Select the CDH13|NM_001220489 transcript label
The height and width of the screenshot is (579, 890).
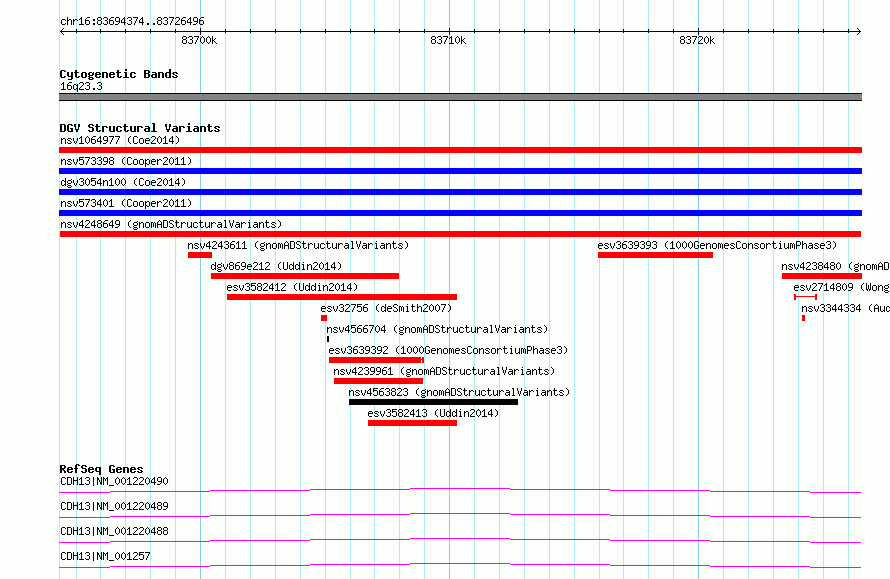tap(114, 506)
